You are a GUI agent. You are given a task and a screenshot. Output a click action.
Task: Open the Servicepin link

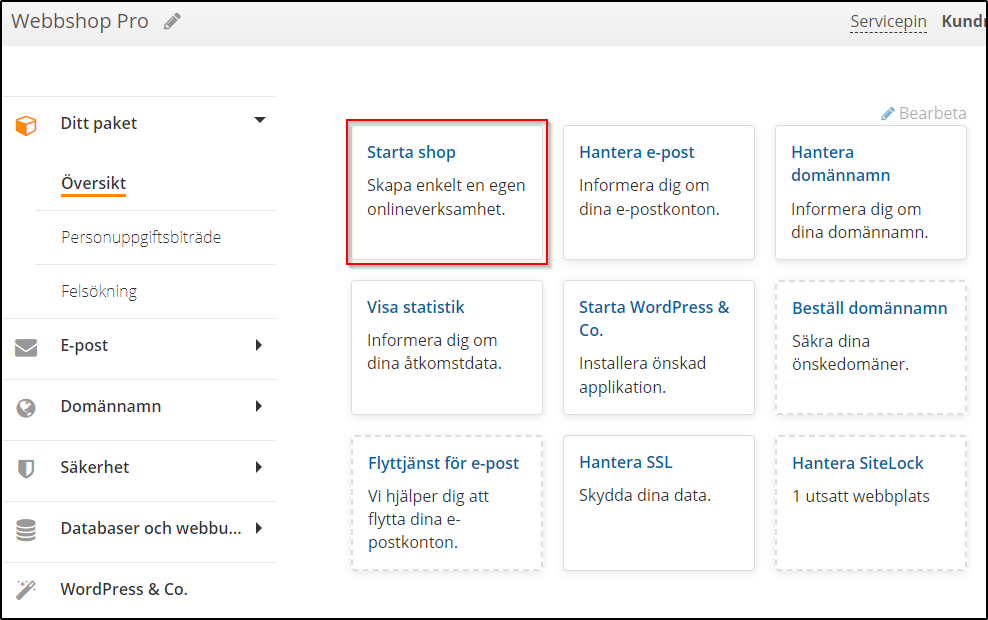click(x=888, y=21)
